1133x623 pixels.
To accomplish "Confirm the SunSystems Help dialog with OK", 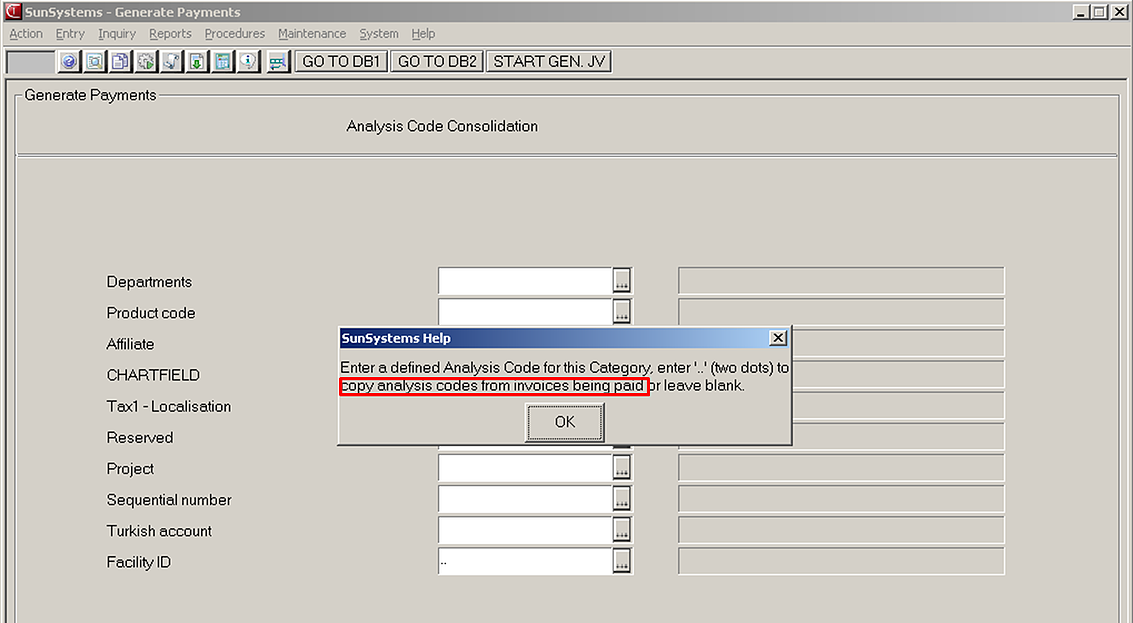I will (x=564, y=422).
